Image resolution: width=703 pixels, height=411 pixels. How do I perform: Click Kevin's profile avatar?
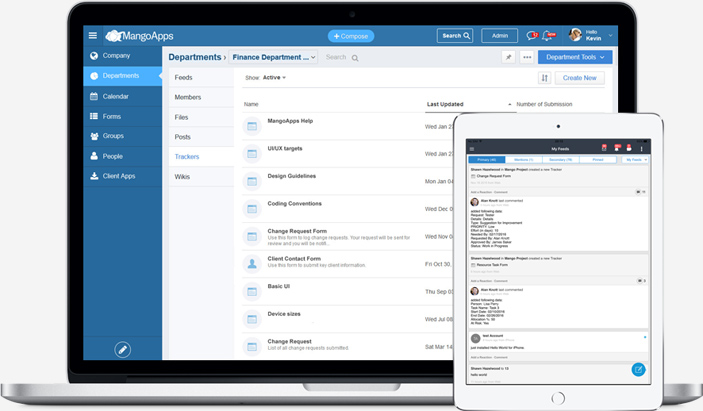pyautogui.click(x=575, y=35)
